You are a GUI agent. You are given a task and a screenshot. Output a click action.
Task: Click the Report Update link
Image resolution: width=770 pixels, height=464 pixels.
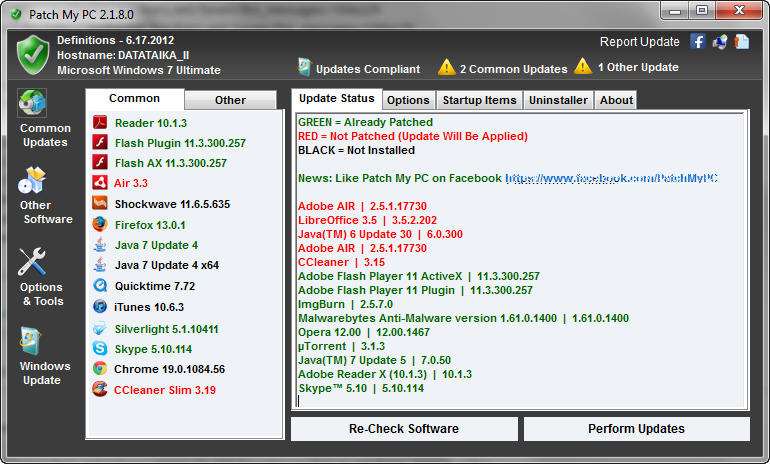pyautogui.click(x=639, y=42)
